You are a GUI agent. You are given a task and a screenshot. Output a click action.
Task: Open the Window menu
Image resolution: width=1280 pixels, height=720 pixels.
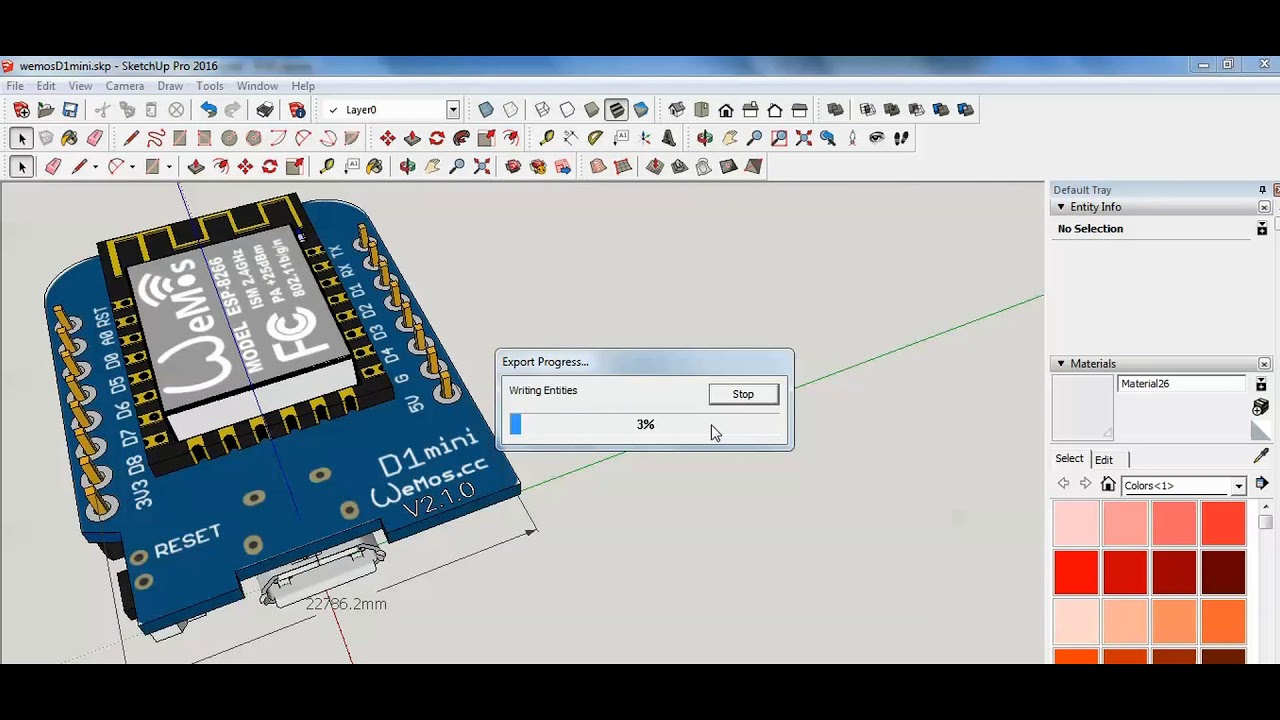(257, 86)
